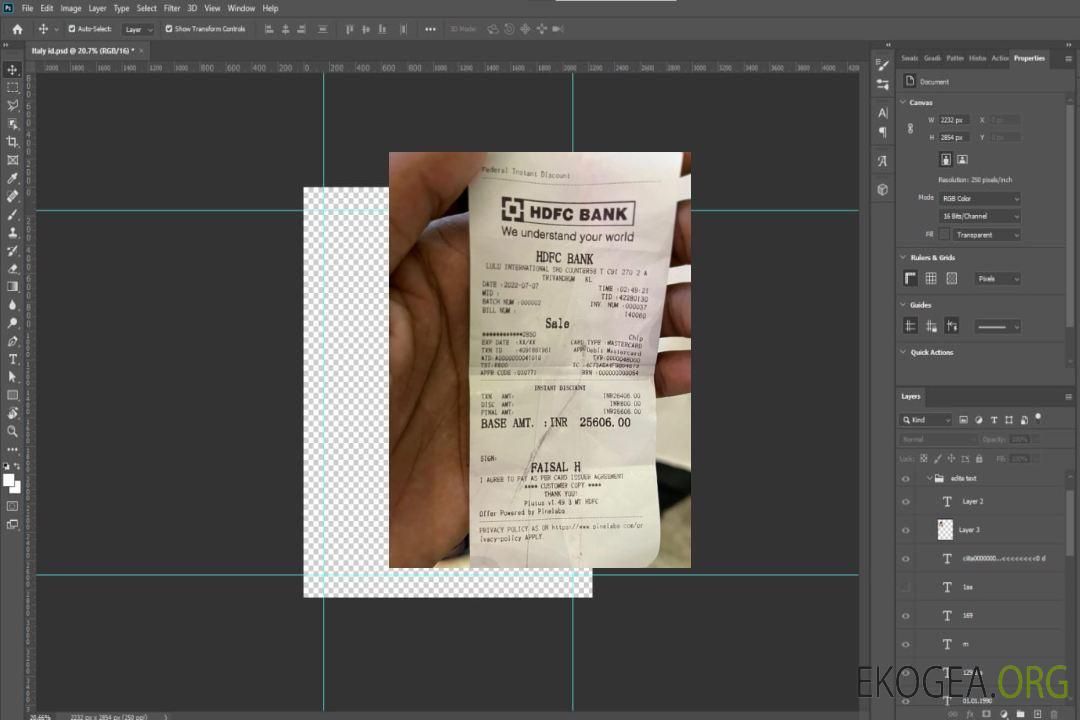The height and width of the screenshot is (720, 1080).
Task: Hide Layer 3 via its eye icon
Action: tap(906, 531)
